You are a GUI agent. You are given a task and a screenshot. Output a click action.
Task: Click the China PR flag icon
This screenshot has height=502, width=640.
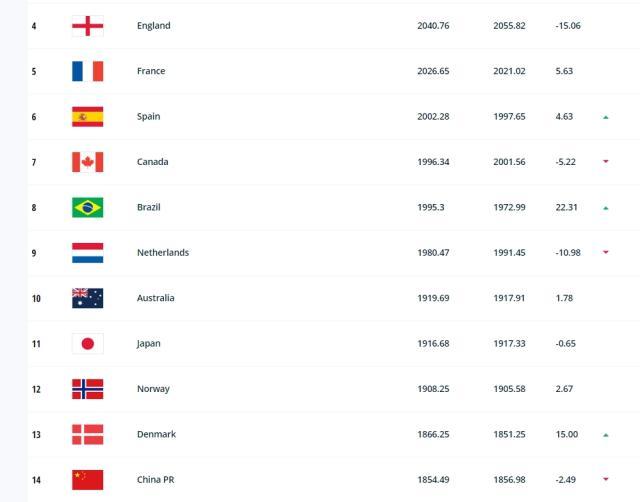point(87,480)
